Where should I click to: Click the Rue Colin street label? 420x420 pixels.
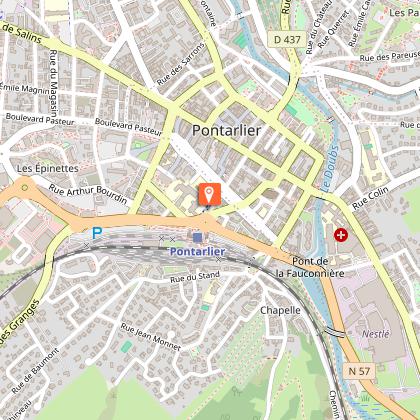[370, 198]
